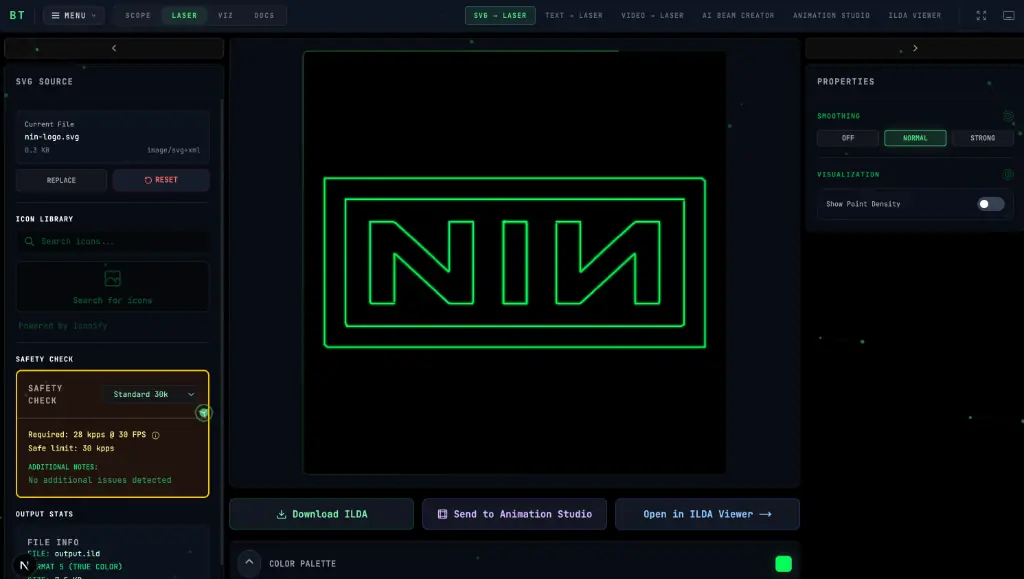The width and height of the screenshot is (1024, 579).
Task: Click the BT logo
Action: click(x=17, y=15)
